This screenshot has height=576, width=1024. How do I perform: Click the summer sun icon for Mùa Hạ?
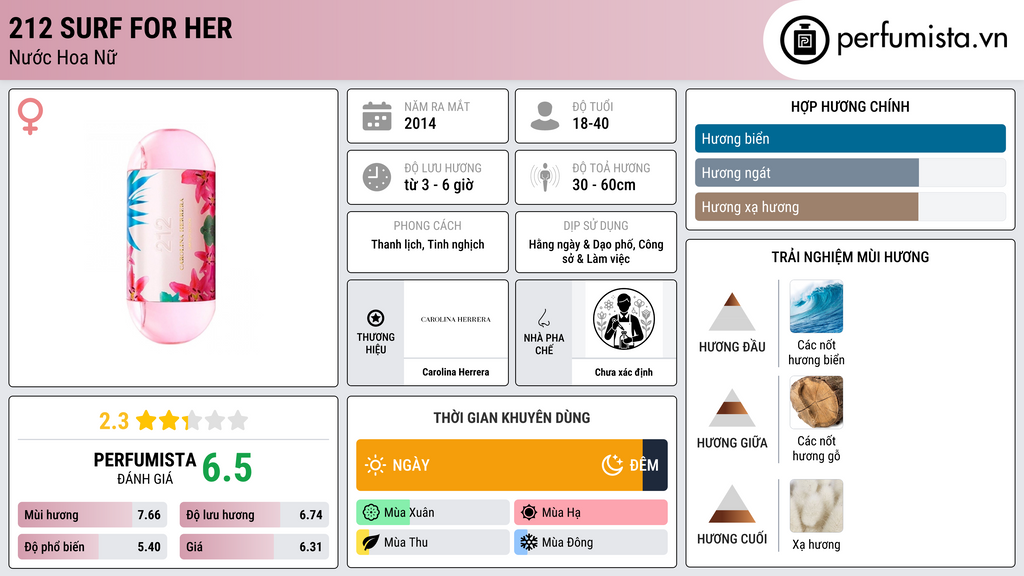point(529,513)
